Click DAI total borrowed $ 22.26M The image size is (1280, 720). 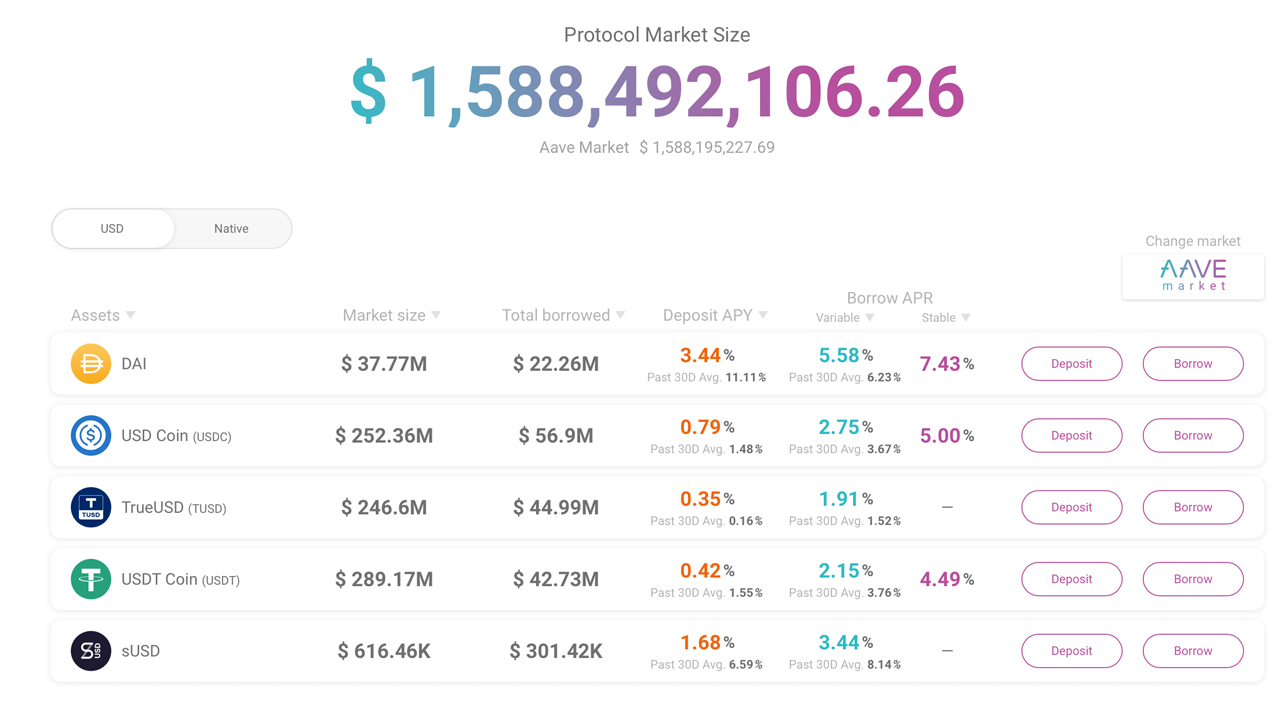click(x=556, y=364)
